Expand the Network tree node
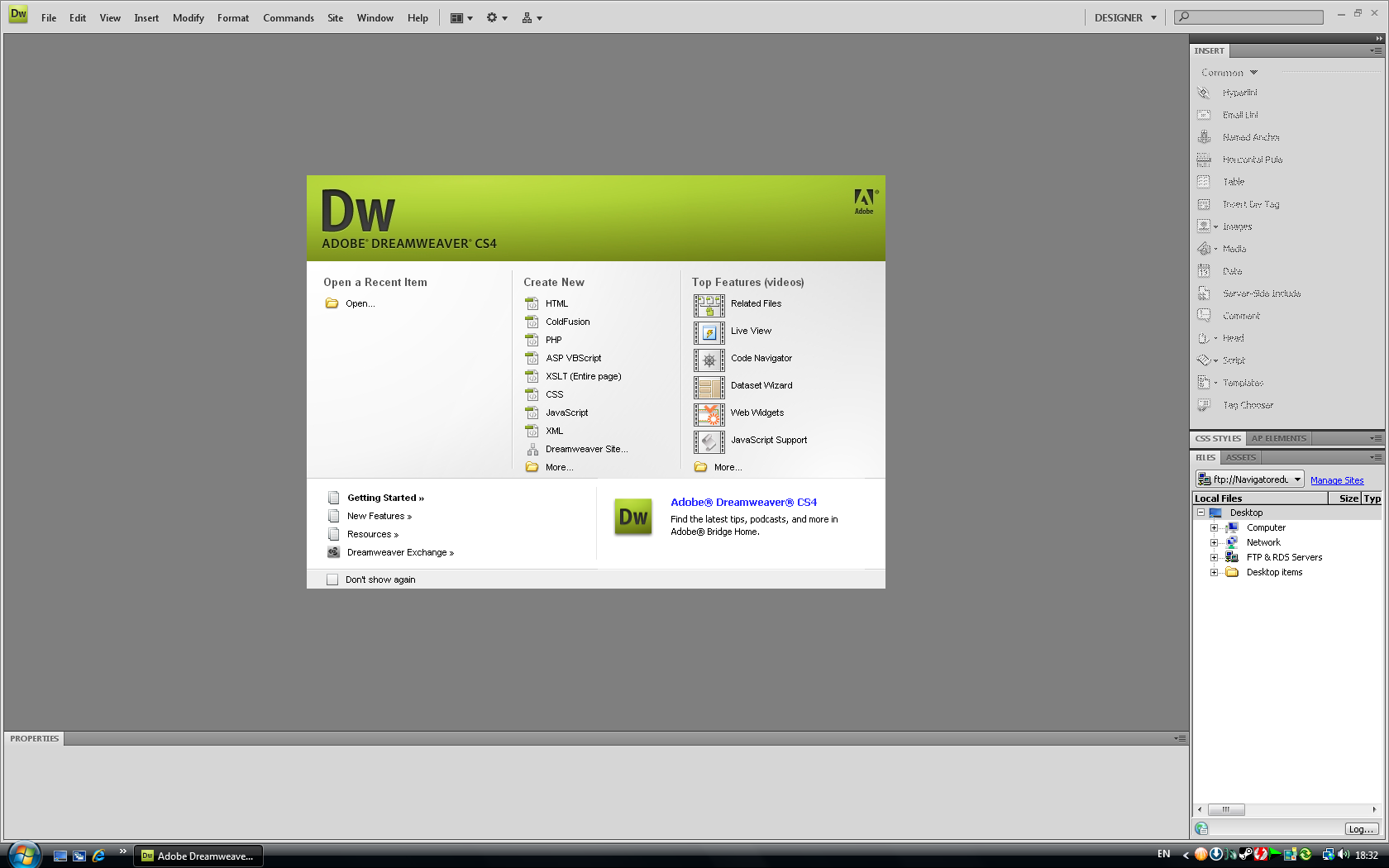1389x868 pixels. coord(1214,542)
